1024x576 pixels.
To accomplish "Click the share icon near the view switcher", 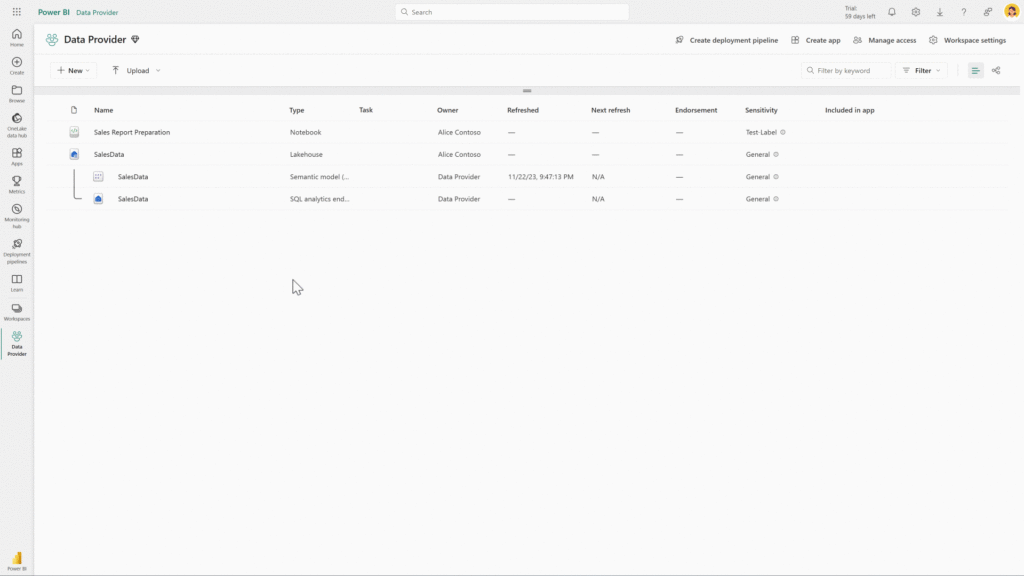I will tap(996, 70).
